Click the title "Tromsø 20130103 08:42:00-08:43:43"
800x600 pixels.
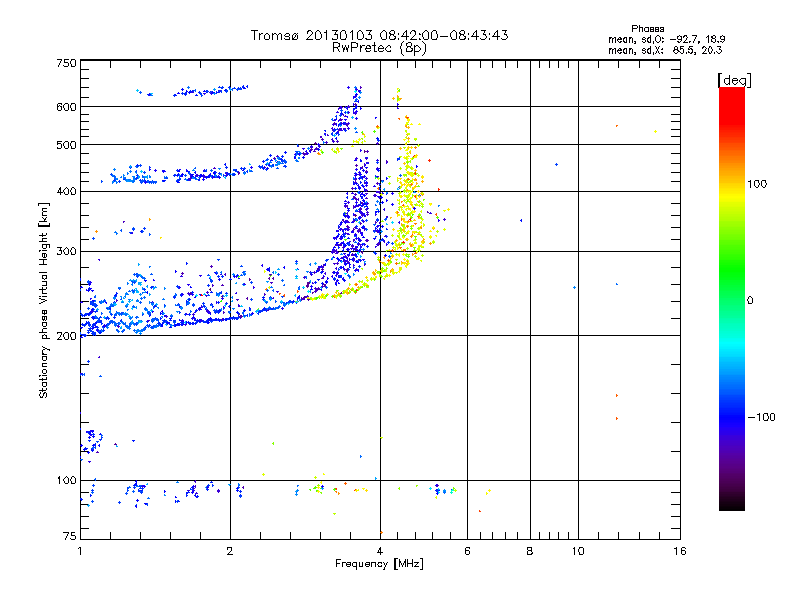(x=379, y=35)
